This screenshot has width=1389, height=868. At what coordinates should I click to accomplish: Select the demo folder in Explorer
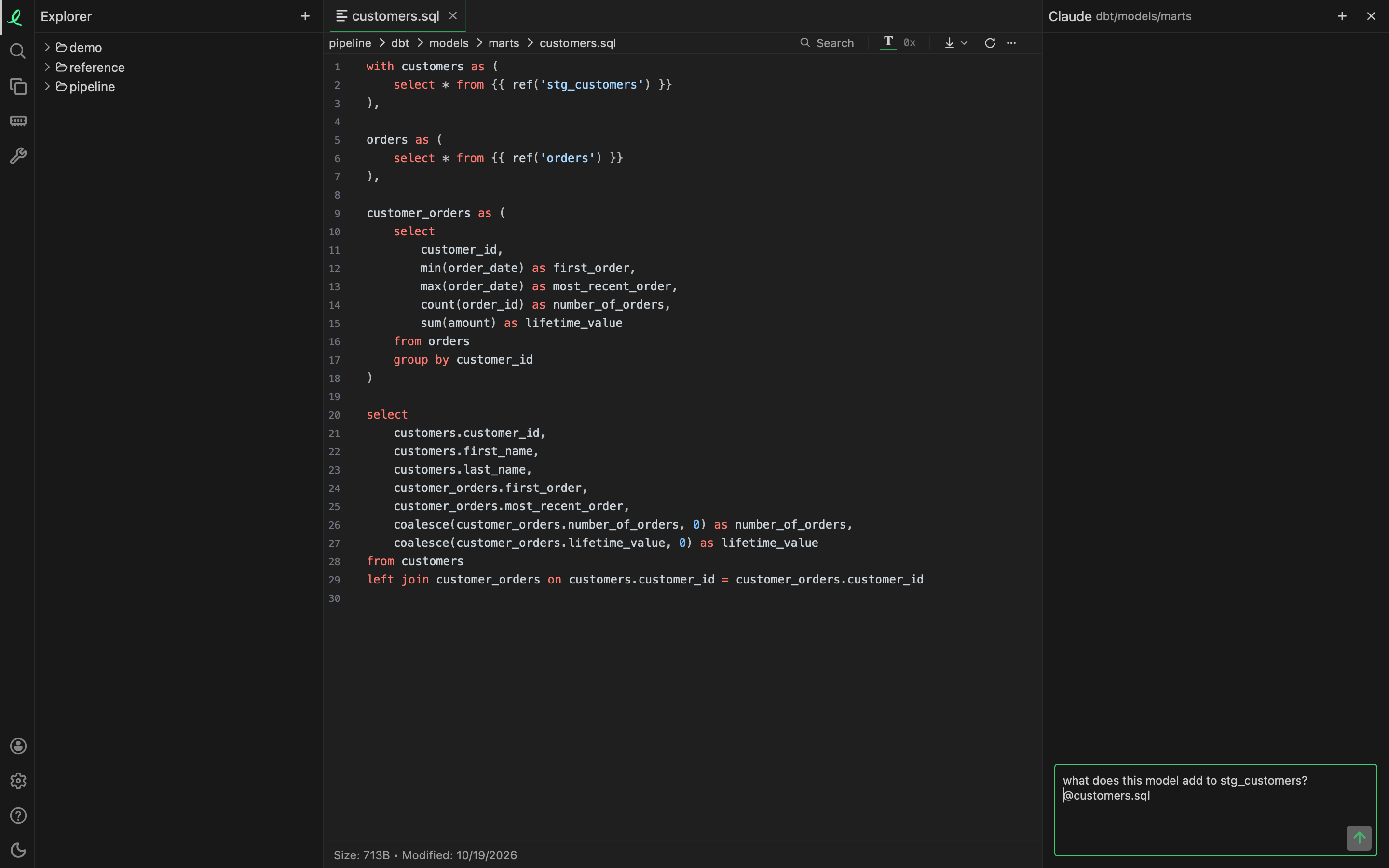(x=79, y=48)
